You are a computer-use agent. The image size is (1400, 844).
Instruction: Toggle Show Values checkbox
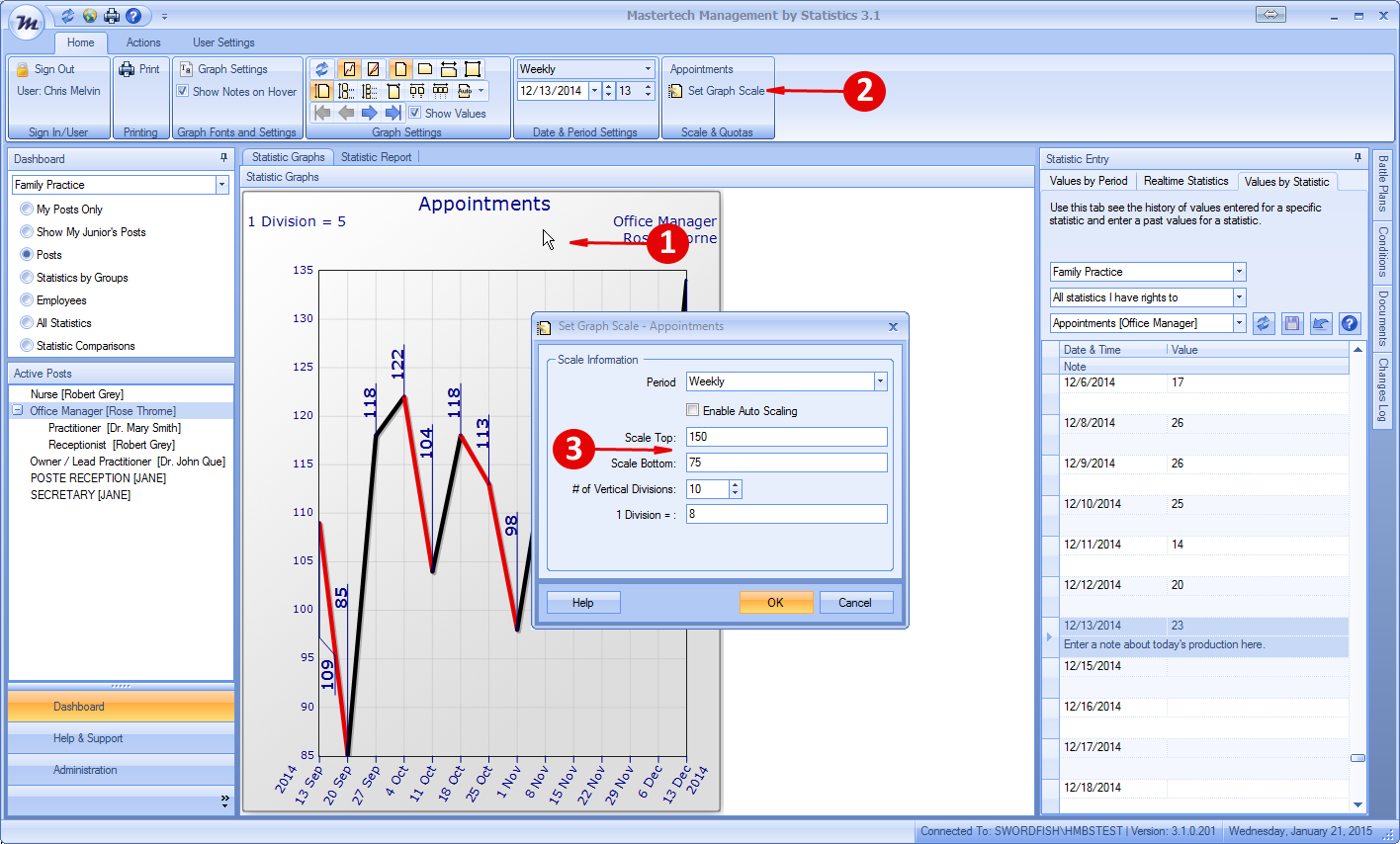415,113
